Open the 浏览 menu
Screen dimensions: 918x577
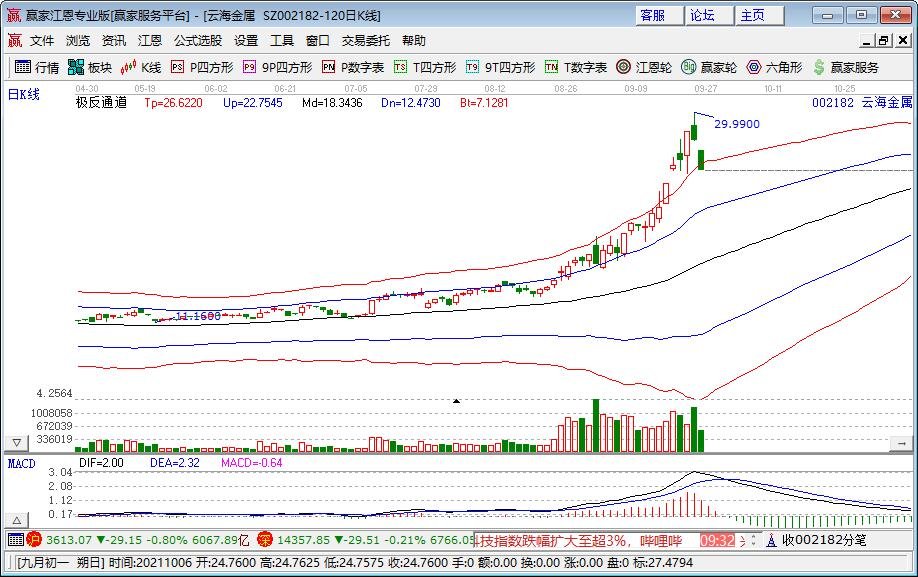click(x=78, y=40)
